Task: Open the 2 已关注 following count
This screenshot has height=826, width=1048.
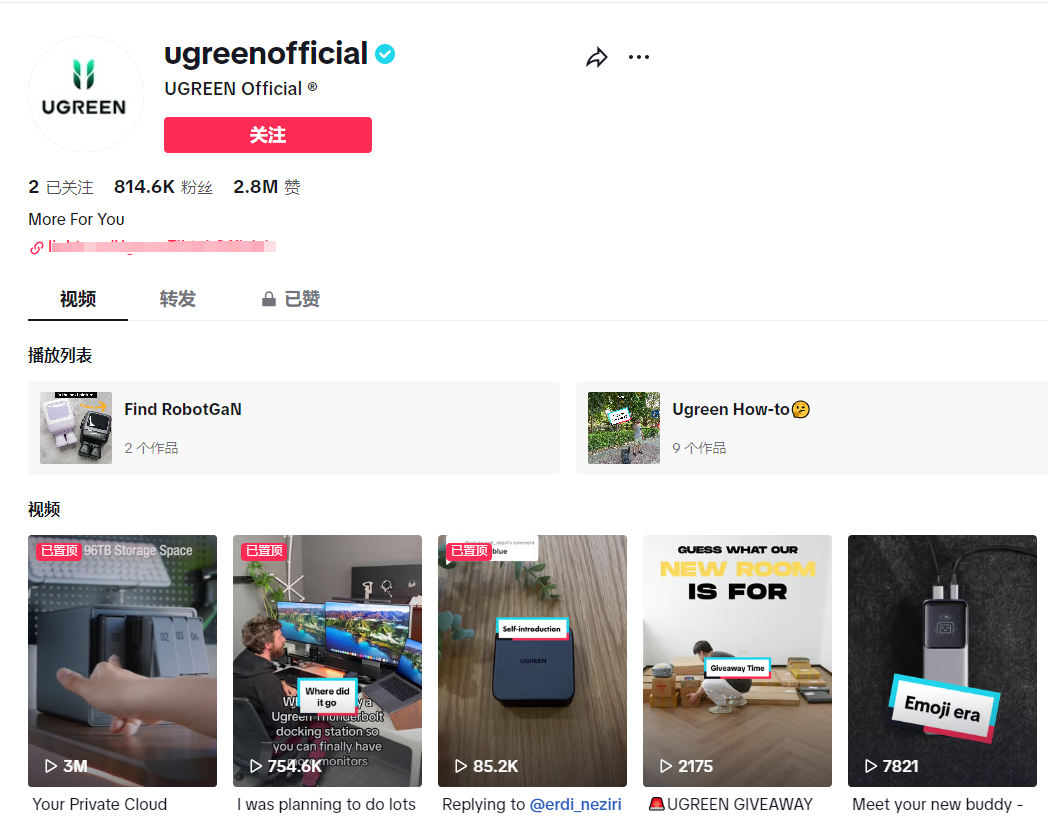Action: click(61, 187)
